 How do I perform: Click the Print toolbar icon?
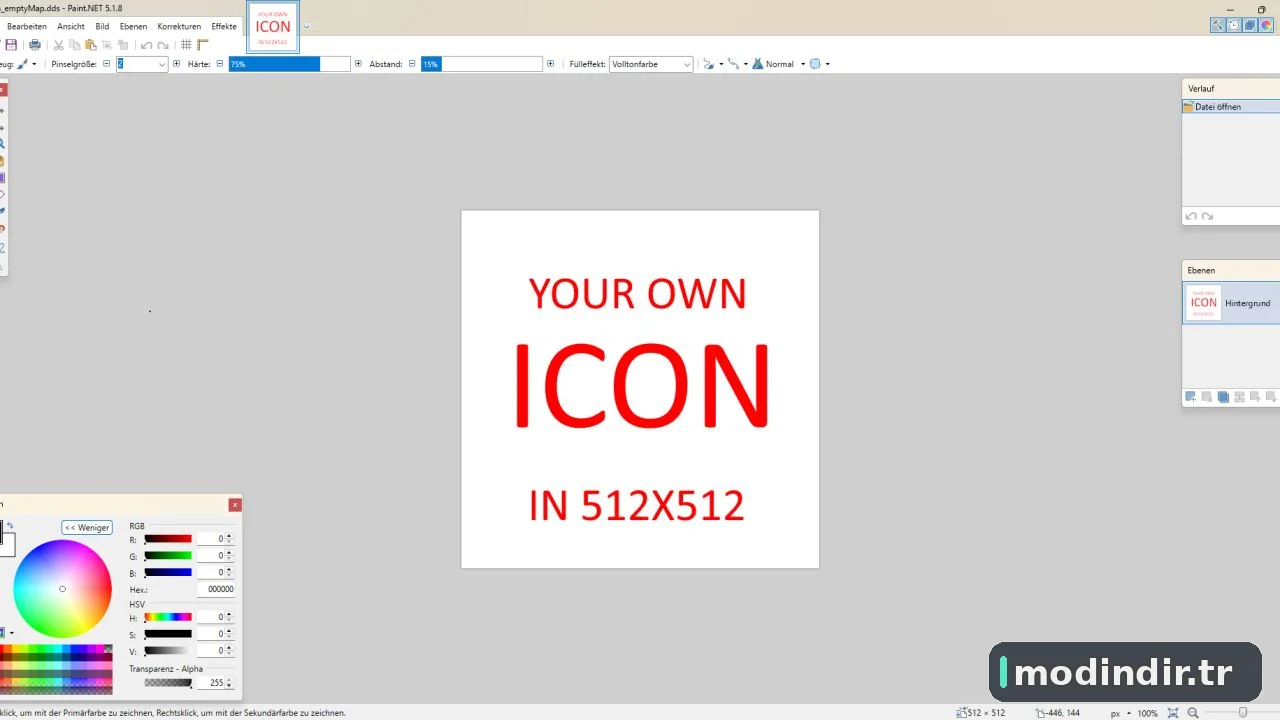pos(35,45)
